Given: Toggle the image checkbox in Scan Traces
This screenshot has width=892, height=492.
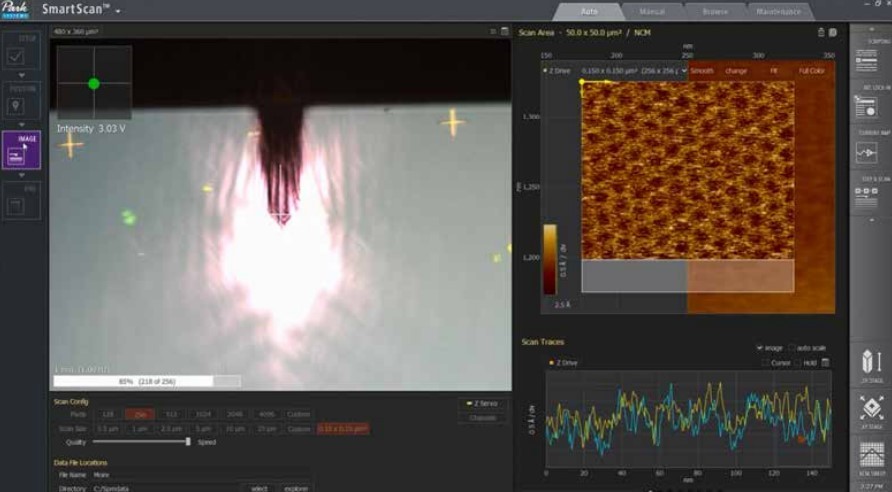Looking at the screenshot, I should point(759,348).
